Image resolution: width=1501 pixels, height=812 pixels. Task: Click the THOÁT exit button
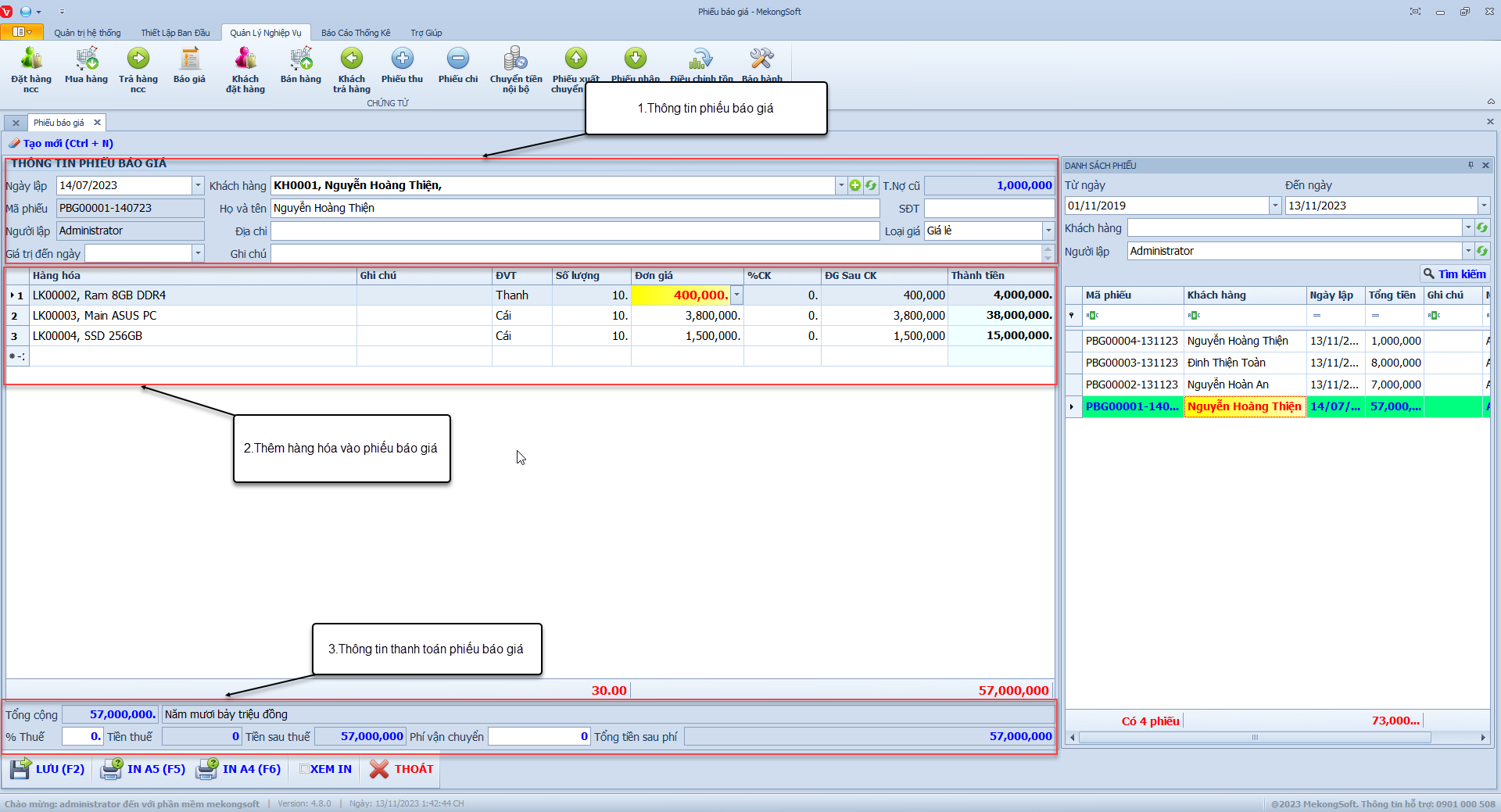coord(402,769)
